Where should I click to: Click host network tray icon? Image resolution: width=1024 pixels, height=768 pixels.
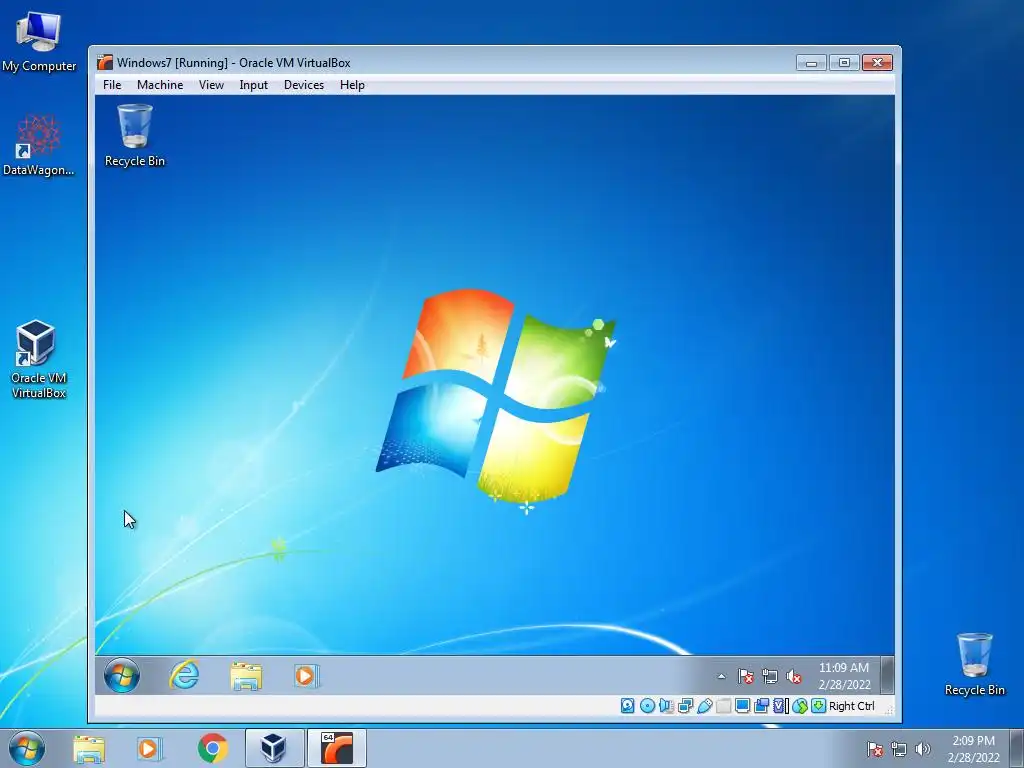(x=899, y=750)
